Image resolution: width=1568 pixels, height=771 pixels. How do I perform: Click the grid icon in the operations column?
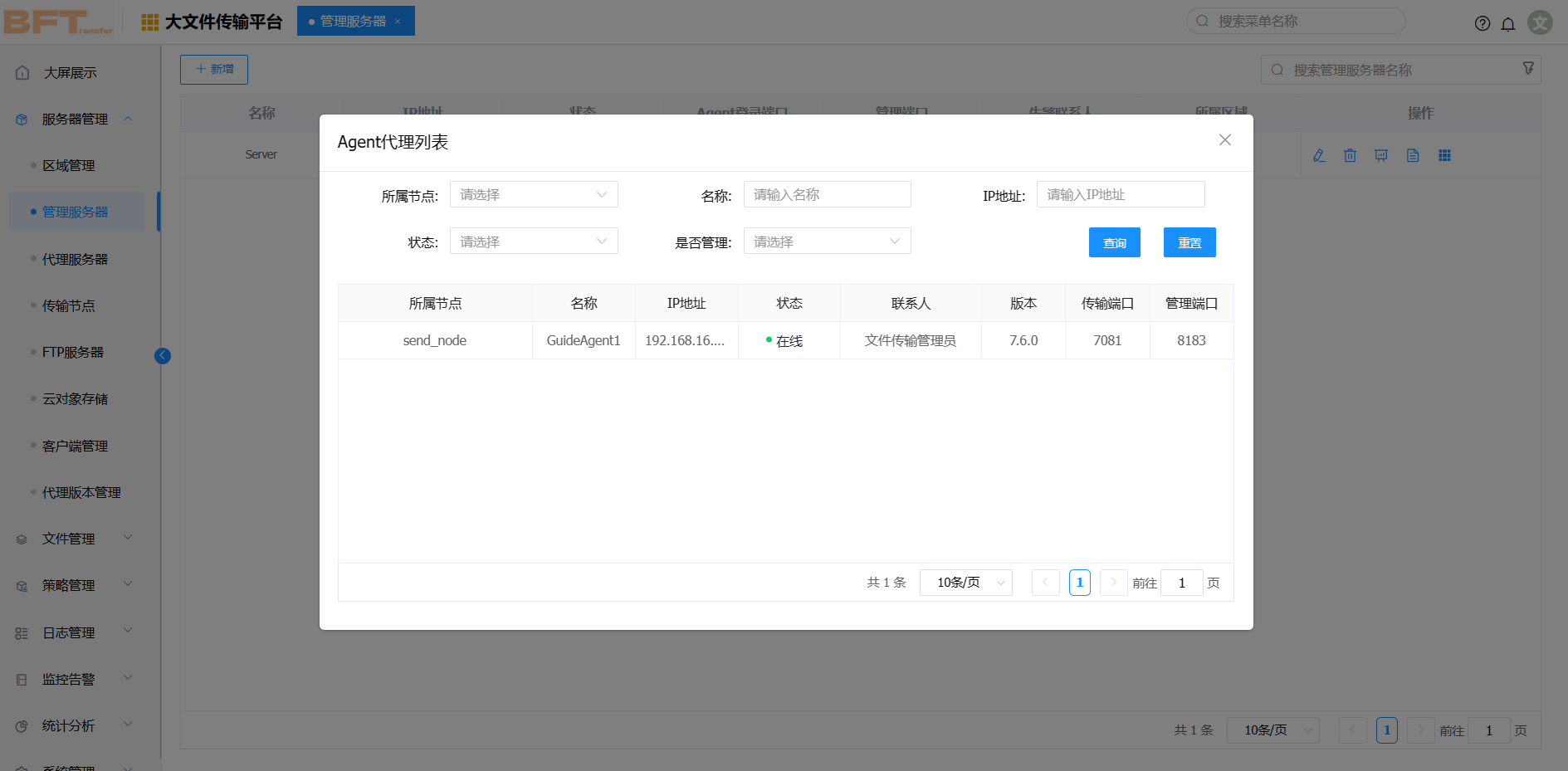pos(1444,155)
